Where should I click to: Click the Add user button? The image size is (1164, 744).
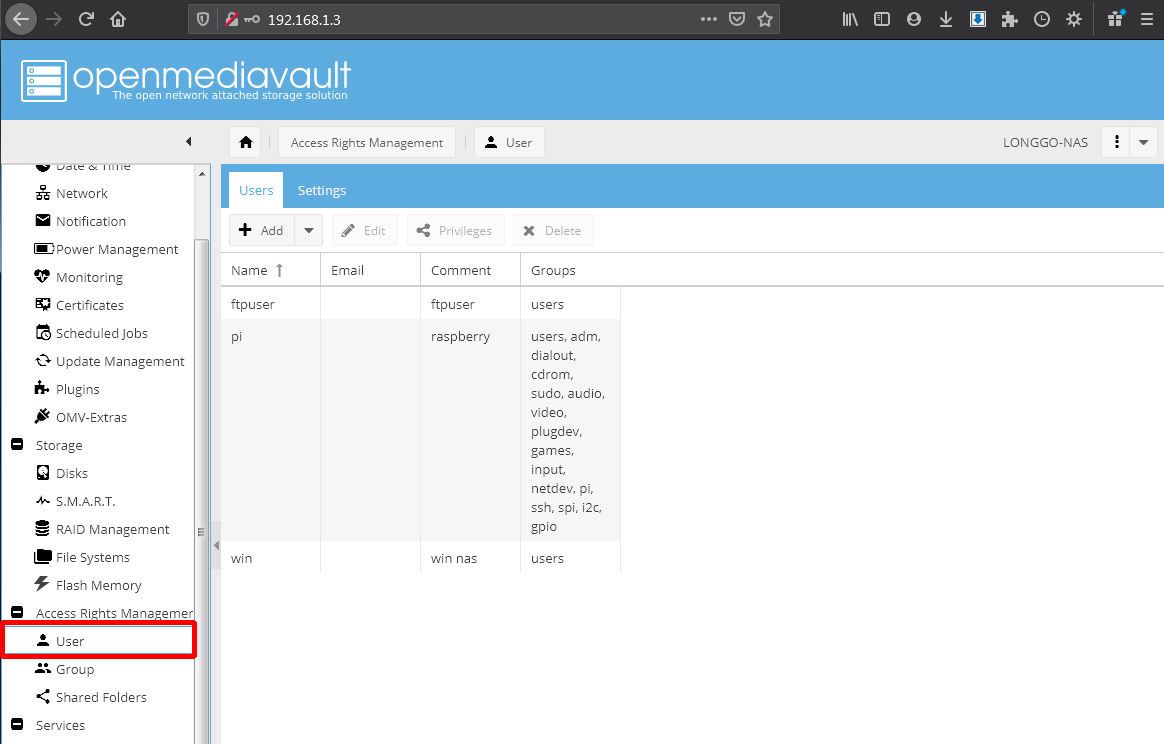[261, 230]
